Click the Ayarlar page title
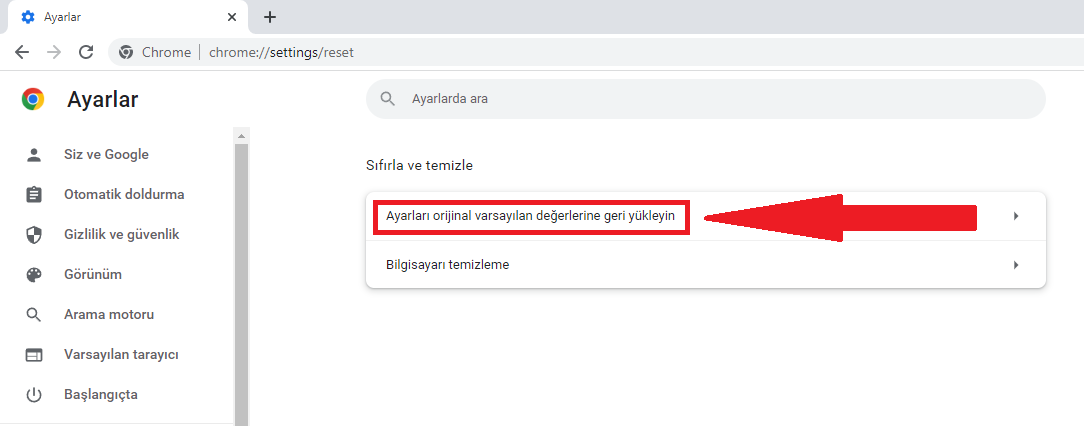Viewport: 1084px width, 426px height. [x=102, y=100]
